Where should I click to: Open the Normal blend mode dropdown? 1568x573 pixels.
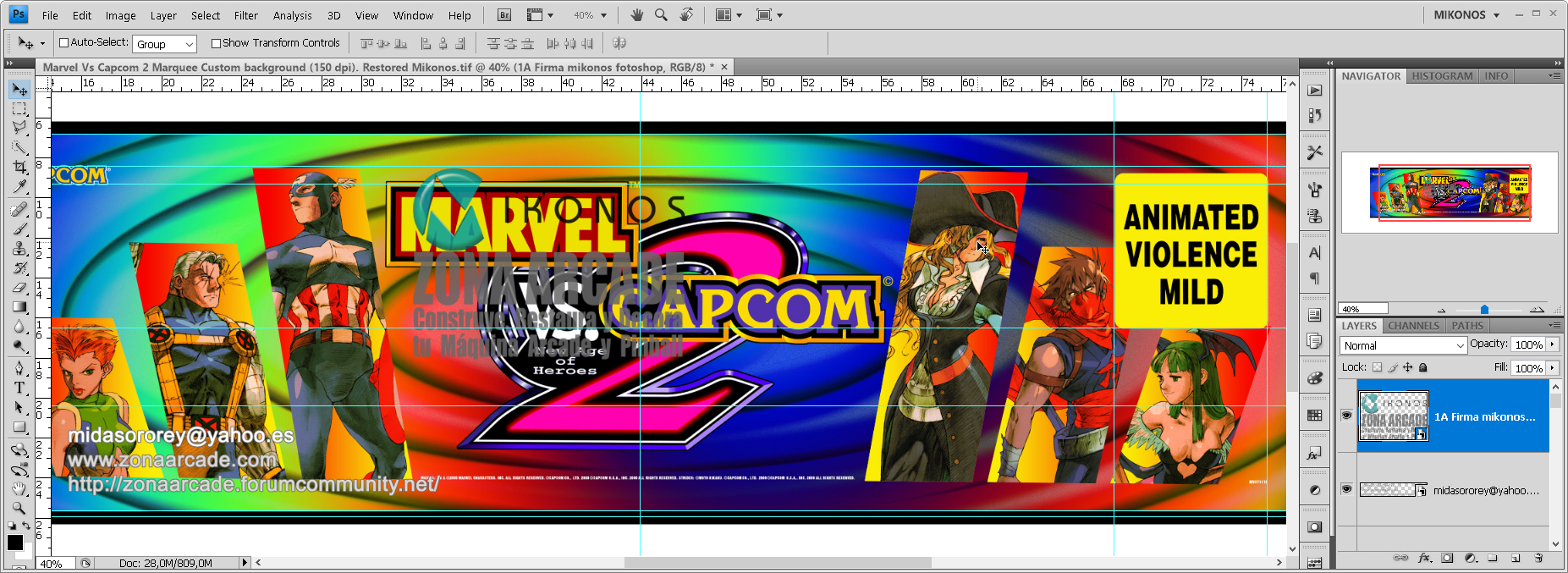point(1403,345)
